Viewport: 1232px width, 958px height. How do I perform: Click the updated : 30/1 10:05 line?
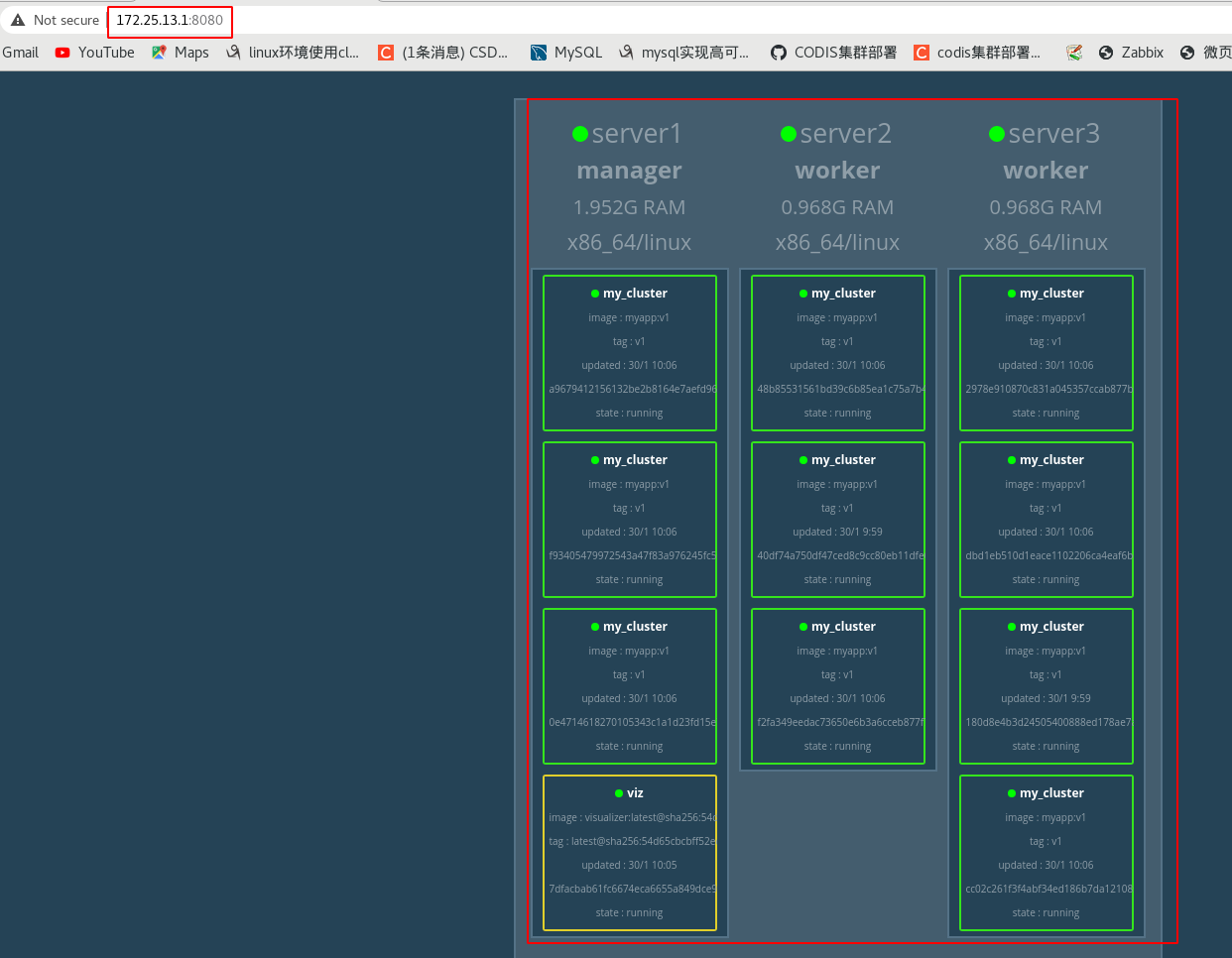[x=629, y=866]
